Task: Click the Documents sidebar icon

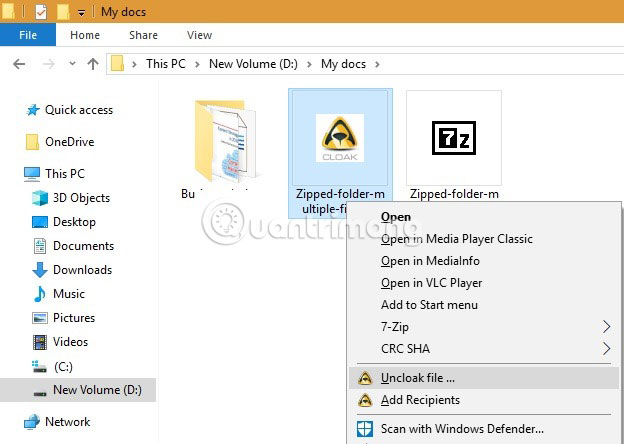Action: (40, 246)
